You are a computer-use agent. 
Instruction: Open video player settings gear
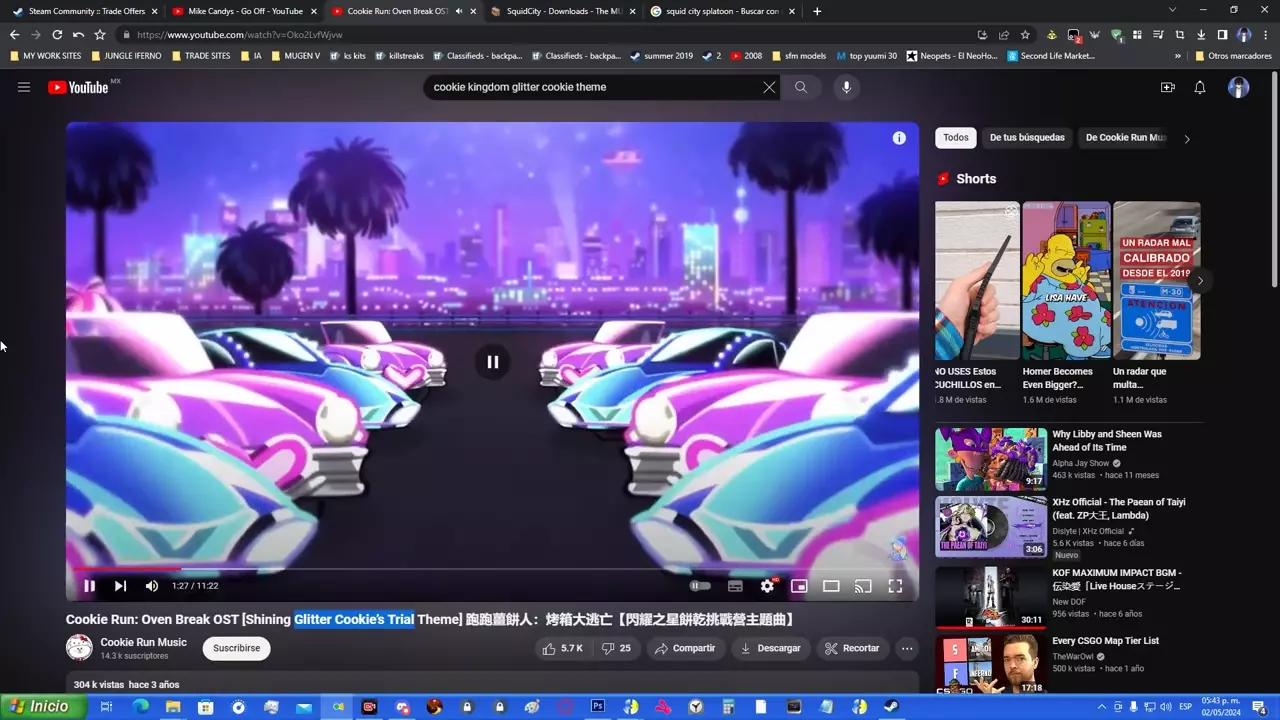point(767,586)
